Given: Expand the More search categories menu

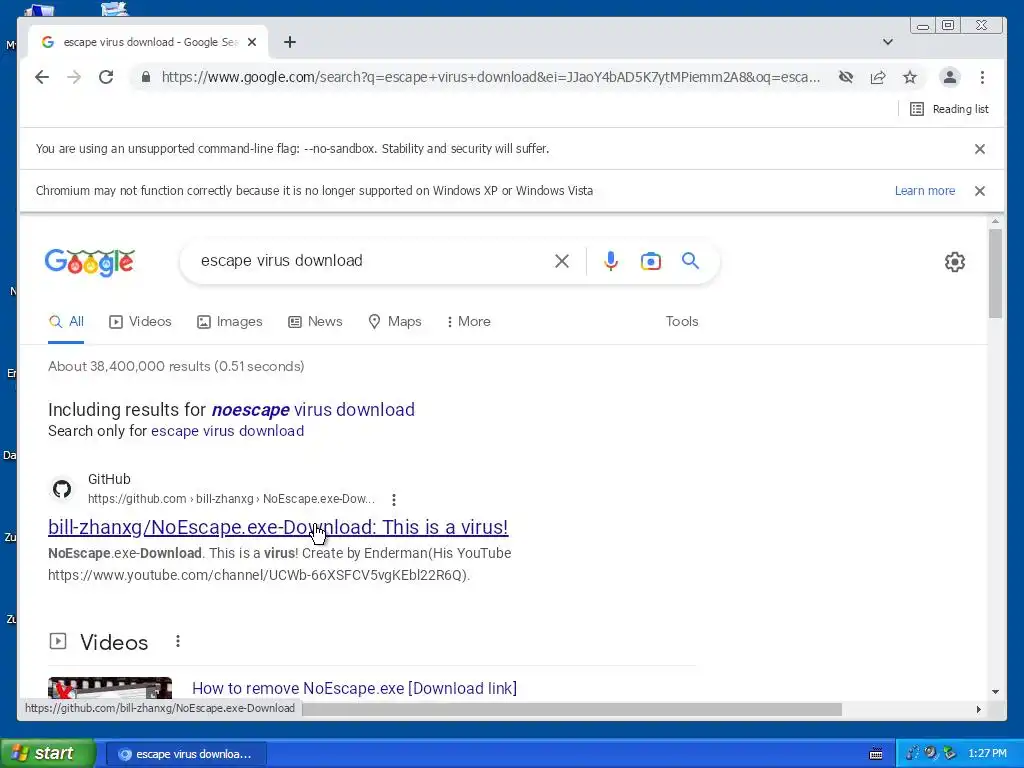Looking at the screenshot, I should (468, 321).
